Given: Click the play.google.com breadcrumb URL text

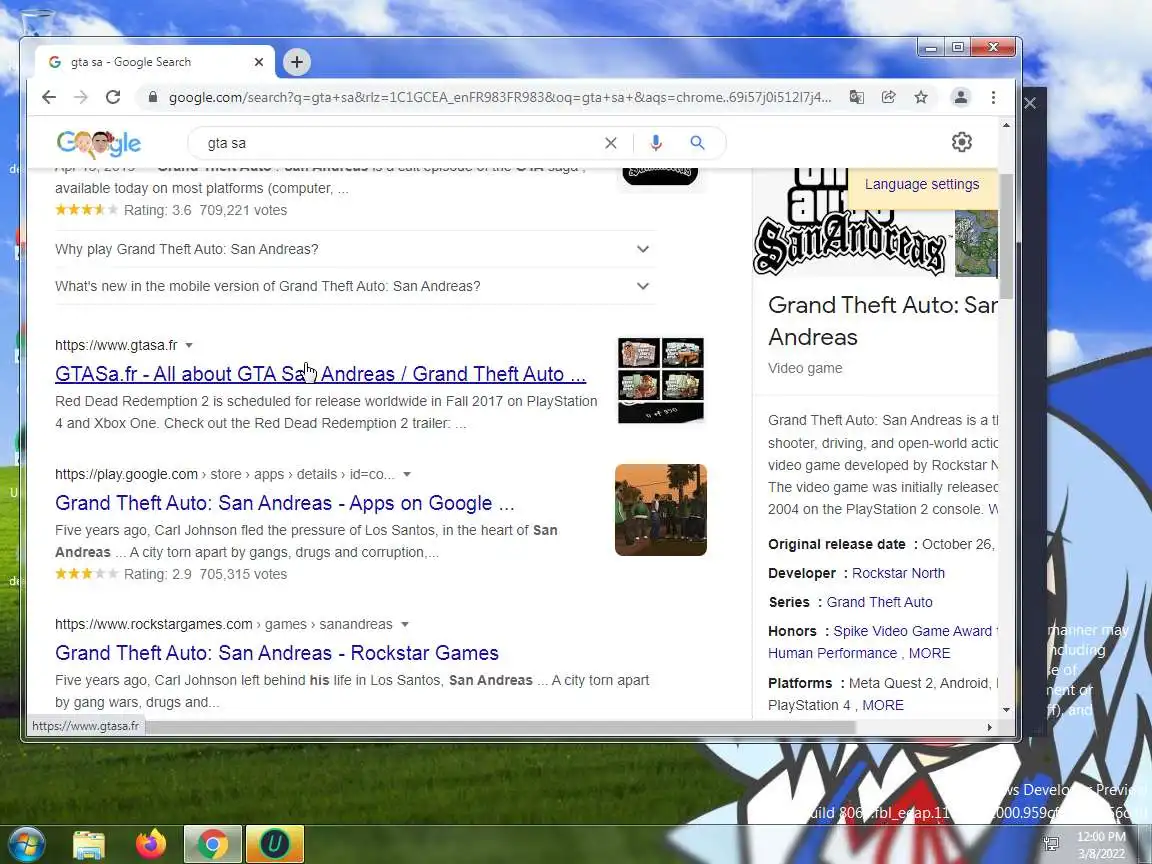Looking at the screenshot, I should 225,475.
